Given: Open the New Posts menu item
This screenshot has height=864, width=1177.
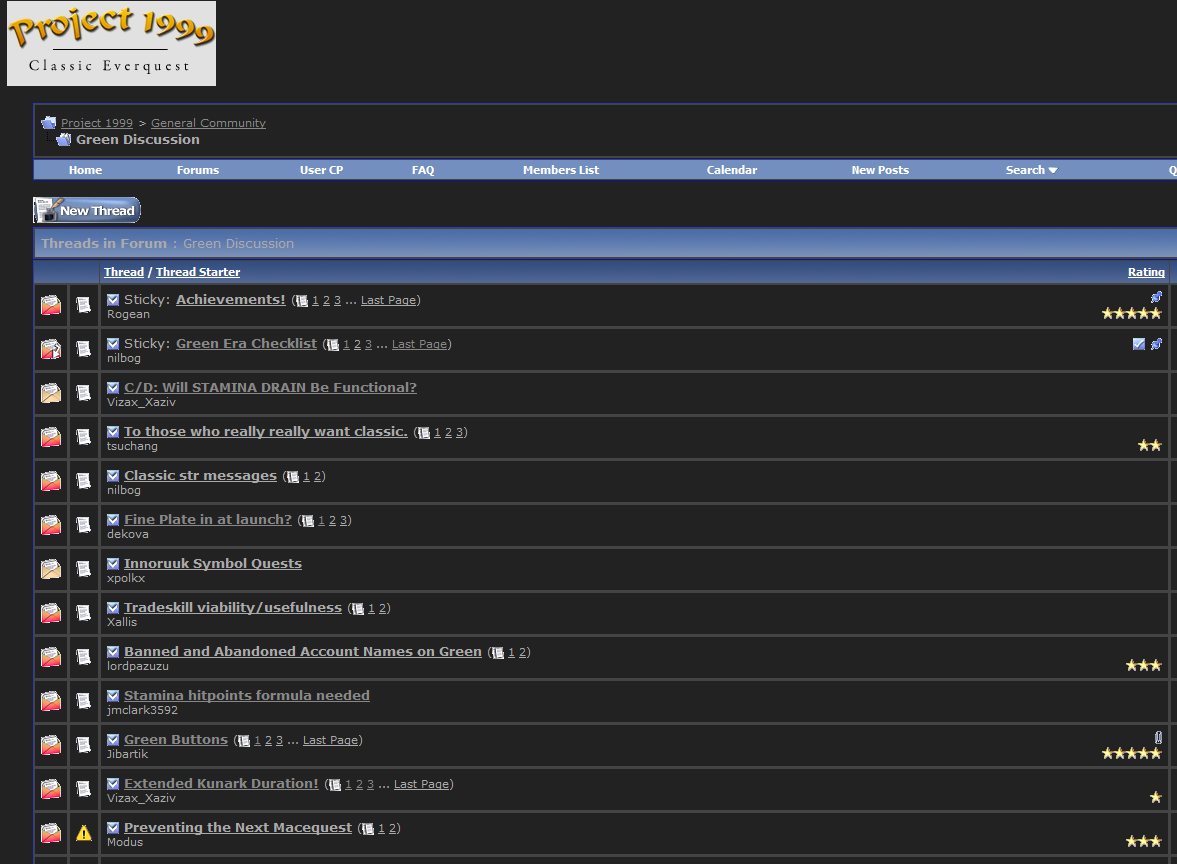Looking at the screenshot, I should (880, 170).
